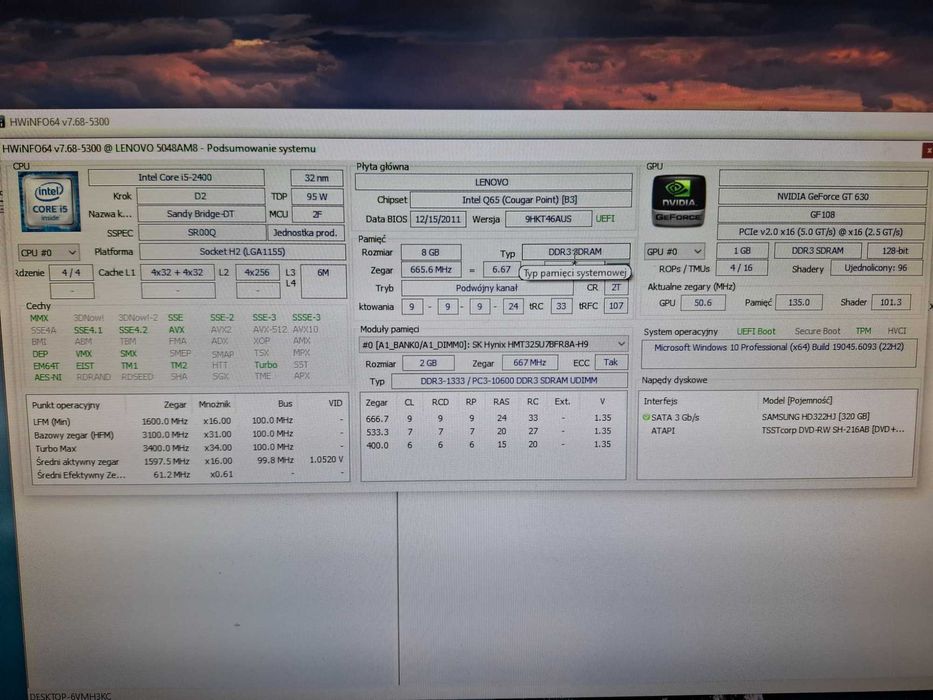Click the LFM (Min) operating point row

(188, 421)
